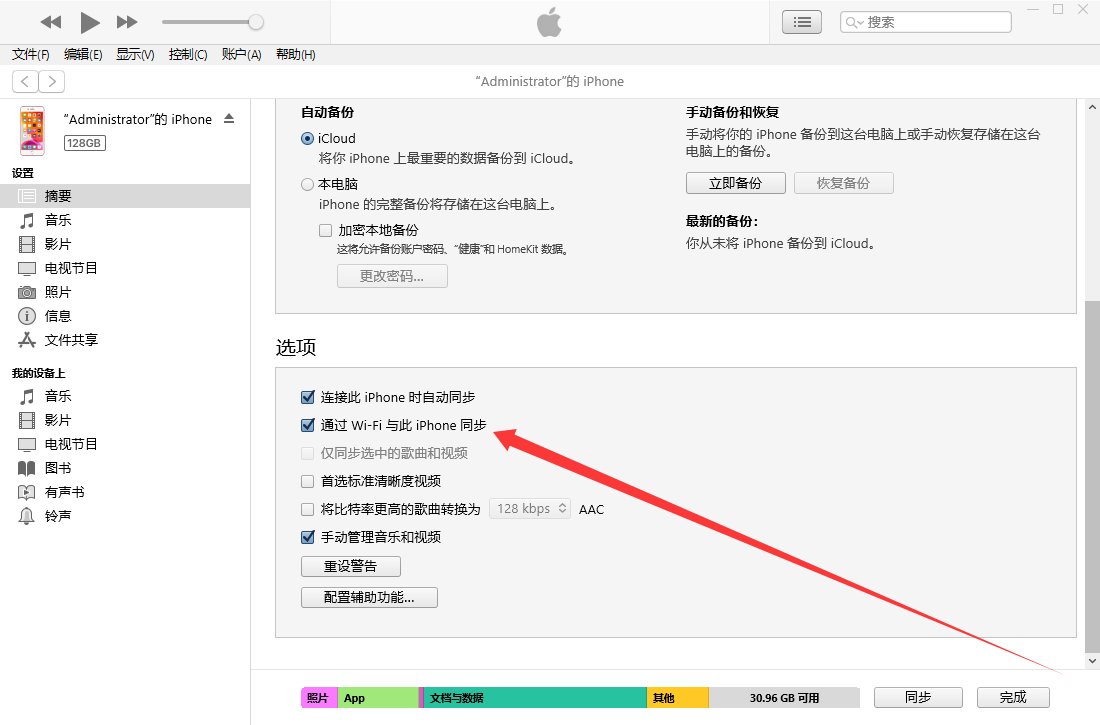This screenshot has width=1100, height=725.
Task: Skip to the previous track
Action: [x=51, y=22]
